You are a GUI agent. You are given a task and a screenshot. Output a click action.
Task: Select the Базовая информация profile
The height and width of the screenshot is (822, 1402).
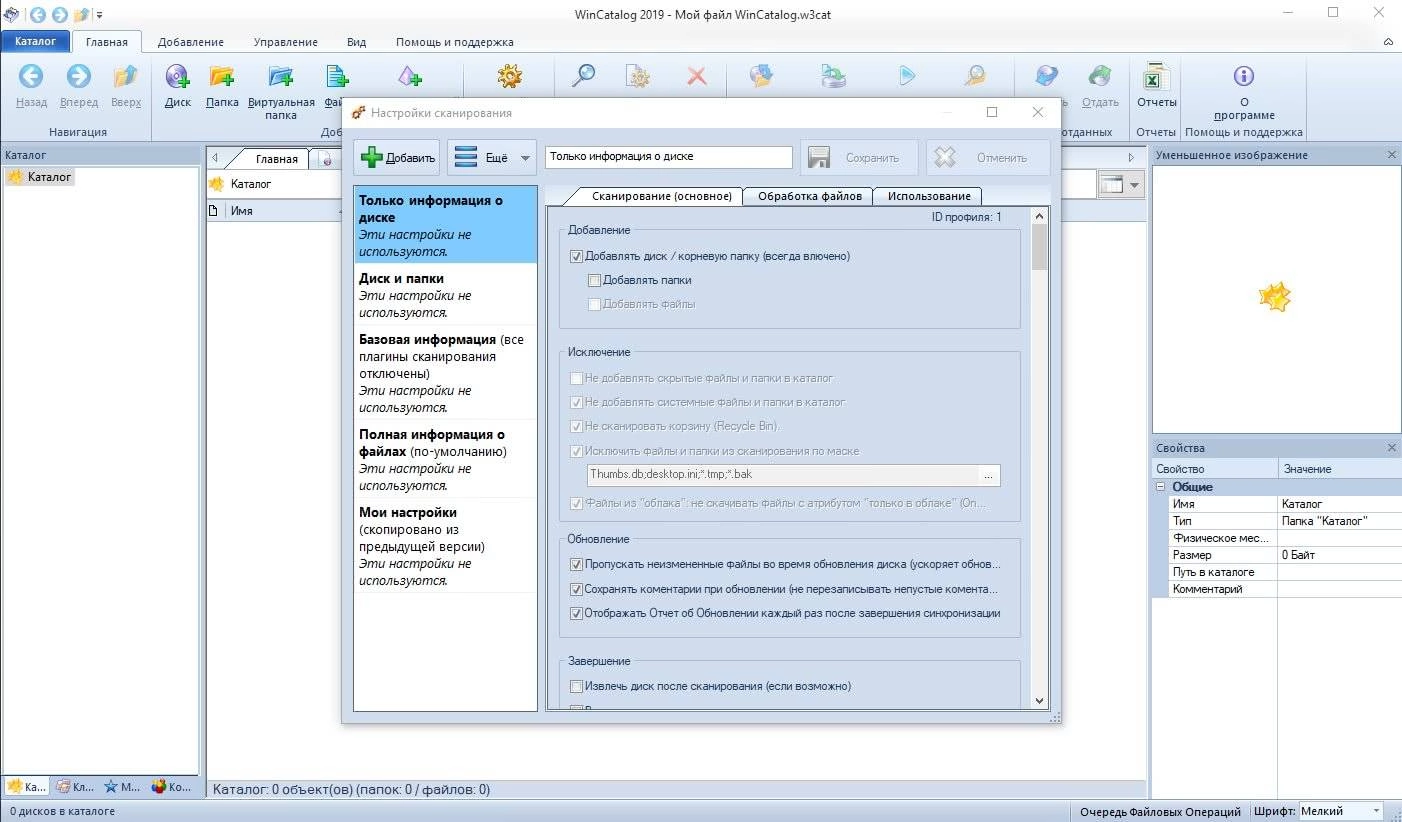click(x=445, y=373)
